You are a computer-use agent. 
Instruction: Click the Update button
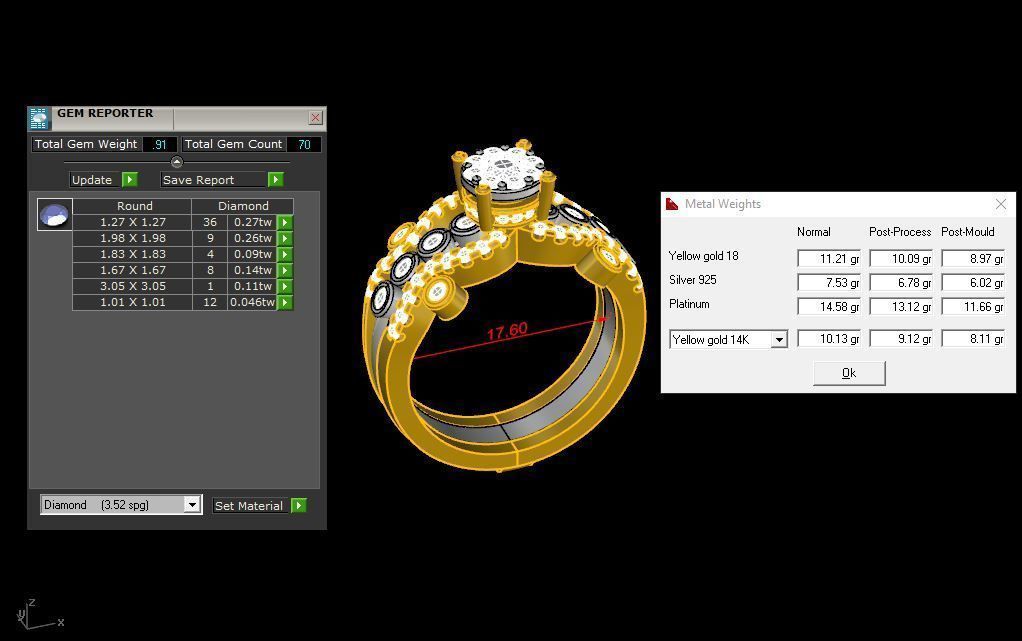pyautogui.click(x=95, y=179)
